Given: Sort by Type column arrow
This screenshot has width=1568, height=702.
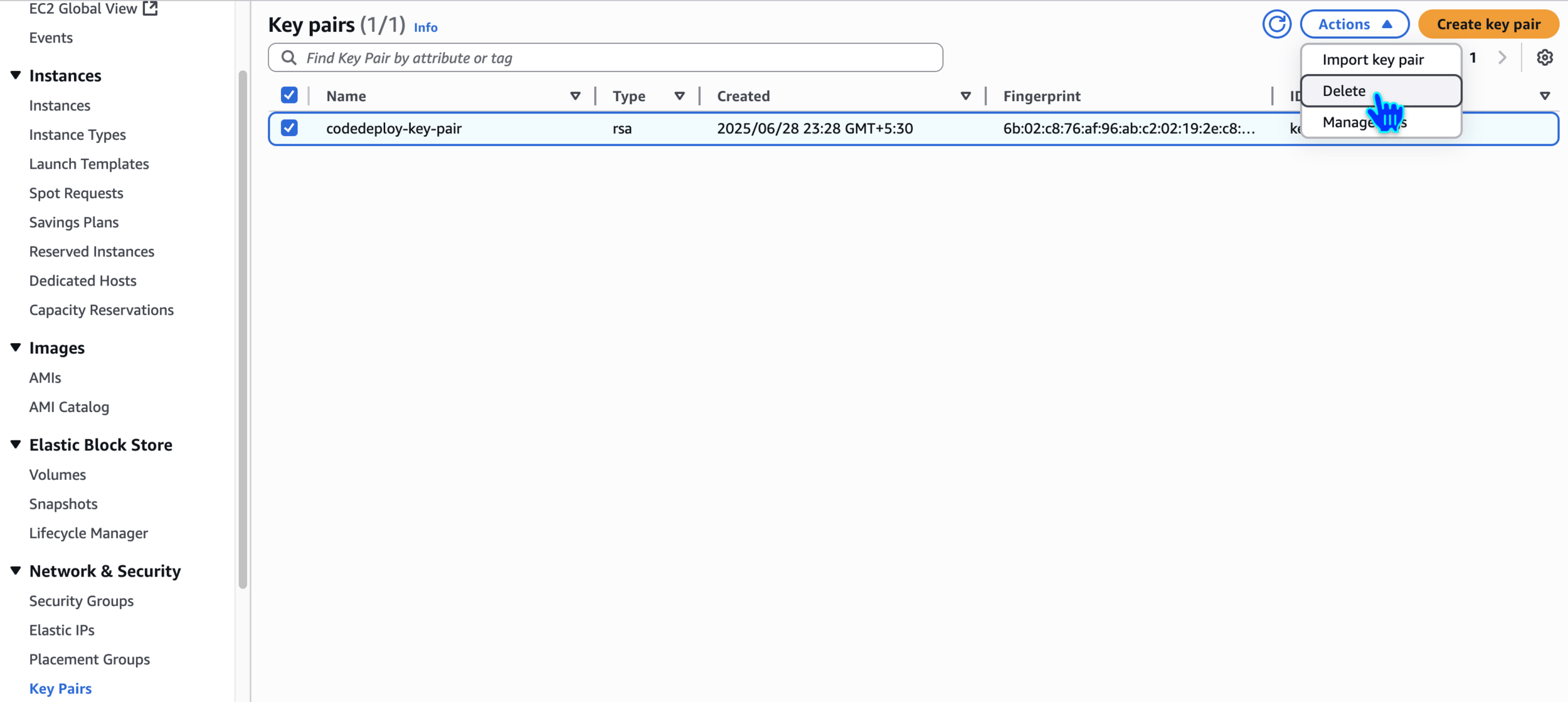Looking at the screenshot, I should pyautogui.click(x=679, y=96).
